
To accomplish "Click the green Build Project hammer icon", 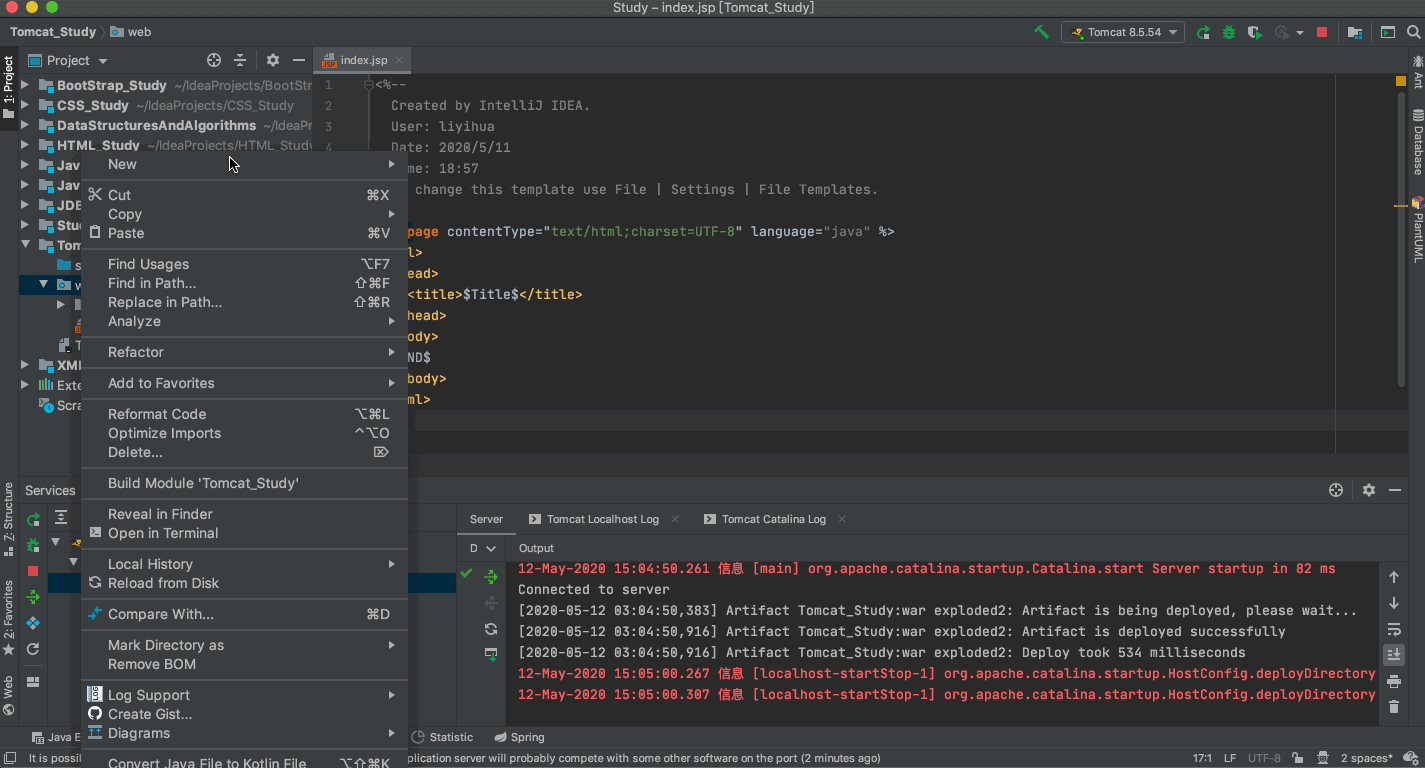I will tap(1041, 32).
